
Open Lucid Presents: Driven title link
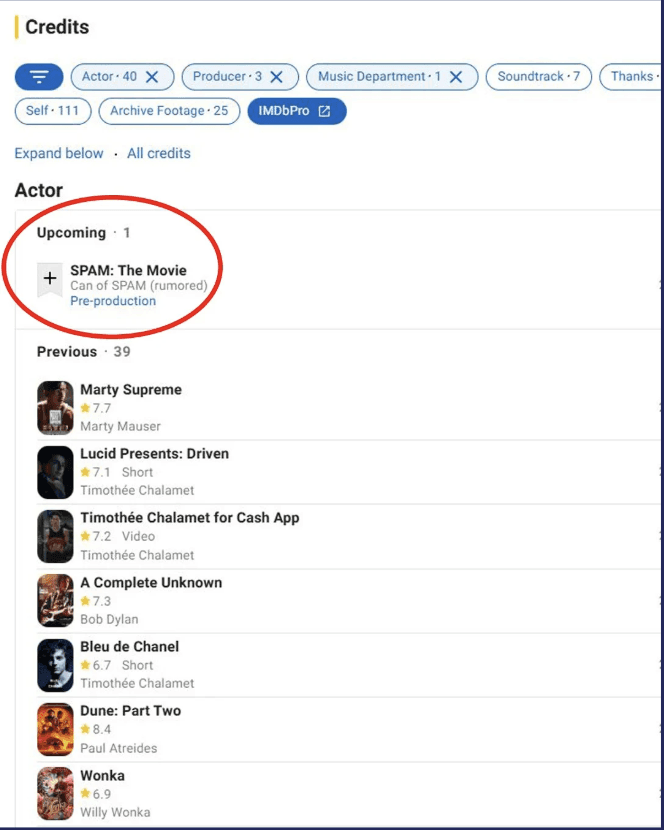click(x=155, y=454)
